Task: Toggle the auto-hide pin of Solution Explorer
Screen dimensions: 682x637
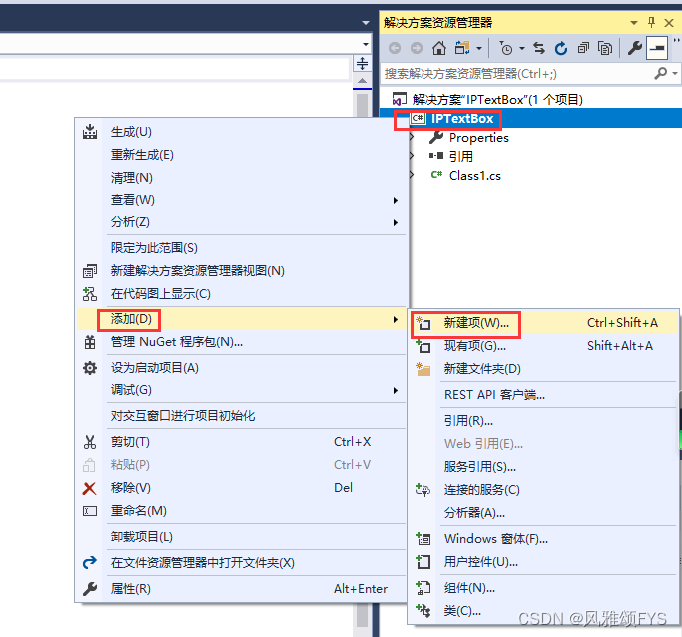Action: point(651,22)
